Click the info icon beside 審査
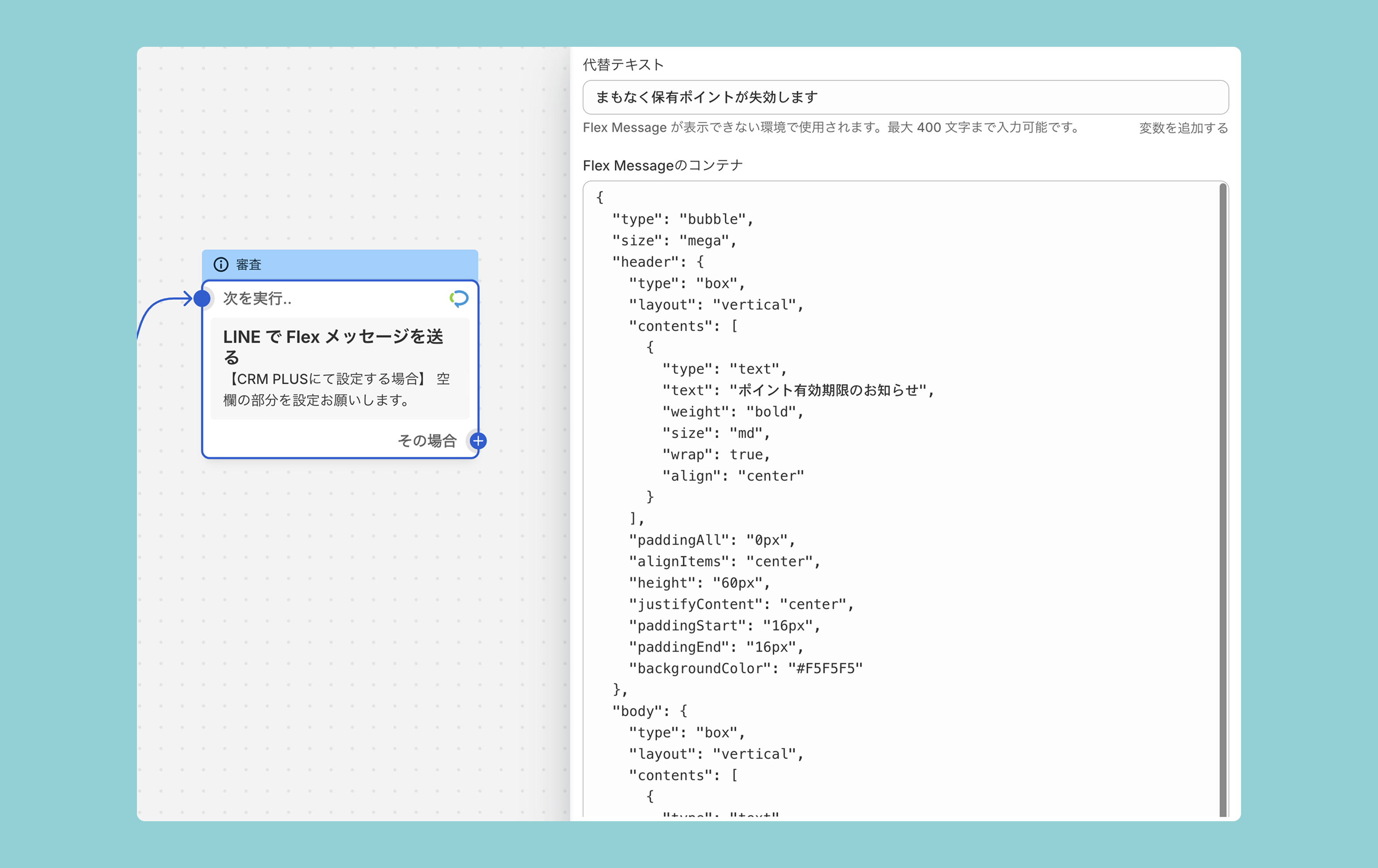Viewport: 1378px width, 868px height. pyautogui.click(x=221, y=264)
